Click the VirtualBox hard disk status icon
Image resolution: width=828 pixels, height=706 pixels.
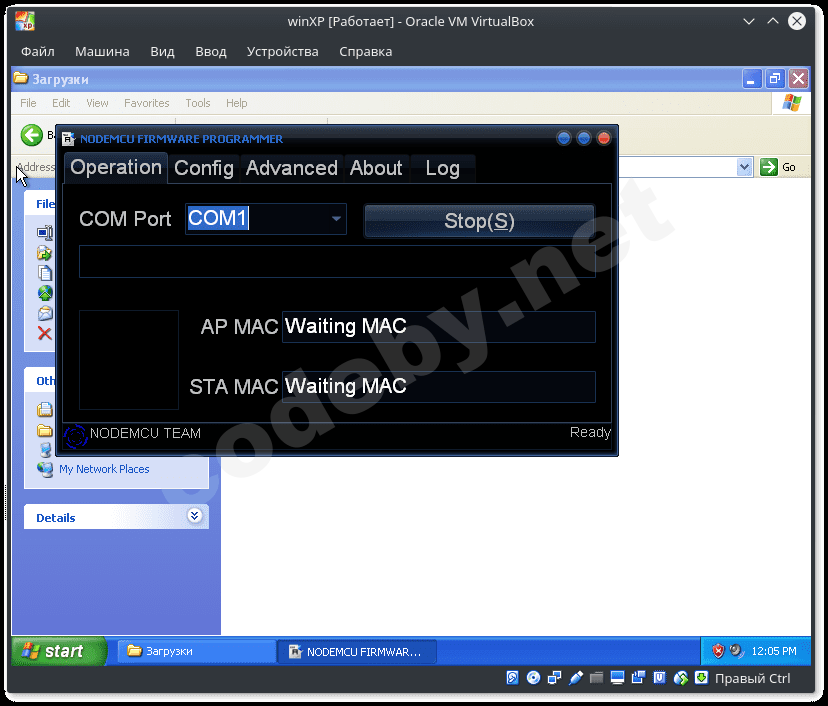click(512, 678)
